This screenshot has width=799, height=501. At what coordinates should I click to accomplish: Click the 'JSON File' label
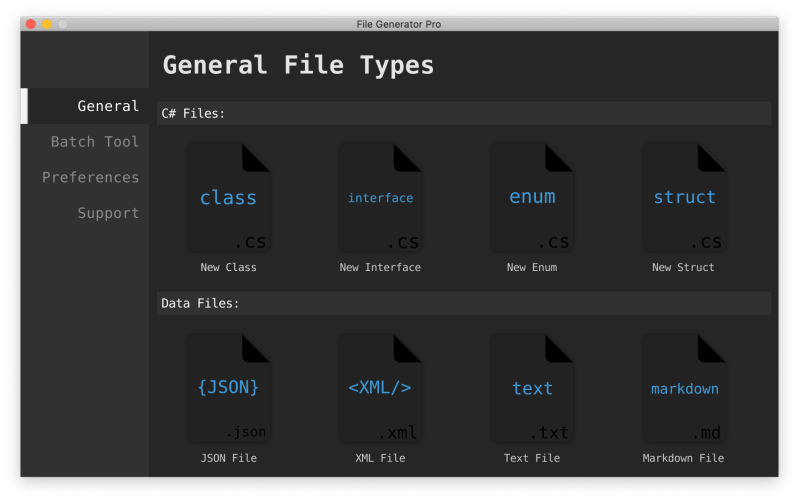[228, 458]
